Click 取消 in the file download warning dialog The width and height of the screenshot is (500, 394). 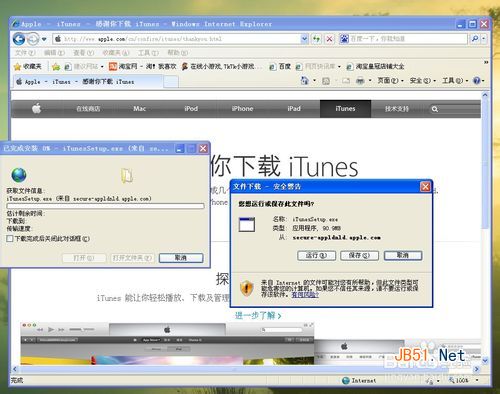click(x=403, y=256)
